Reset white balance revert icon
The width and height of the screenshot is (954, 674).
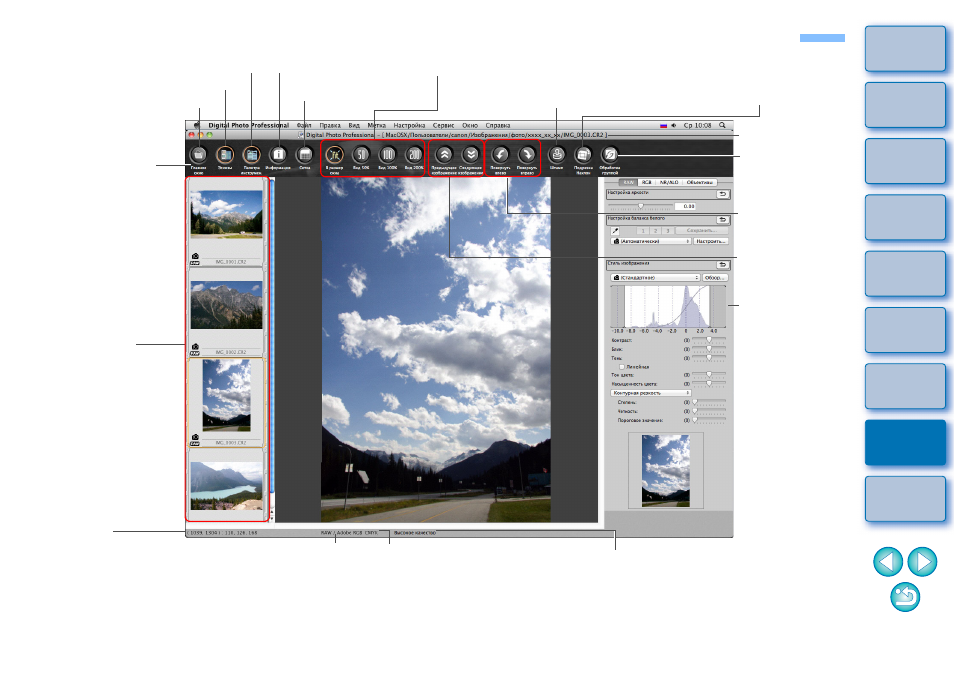pos(722,220)
